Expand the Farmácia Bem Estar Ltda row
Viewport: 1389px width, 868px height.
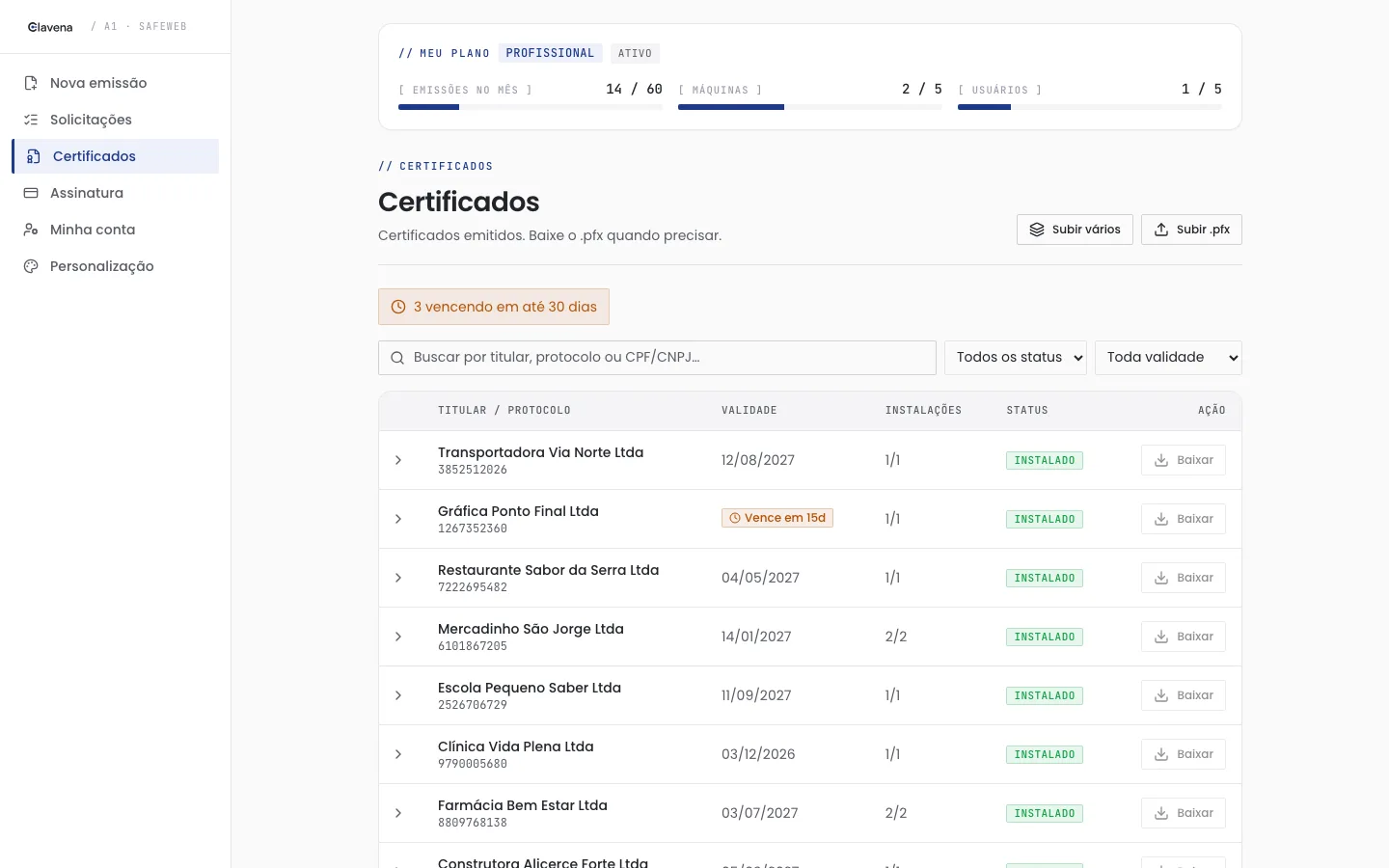pos(398,813)
